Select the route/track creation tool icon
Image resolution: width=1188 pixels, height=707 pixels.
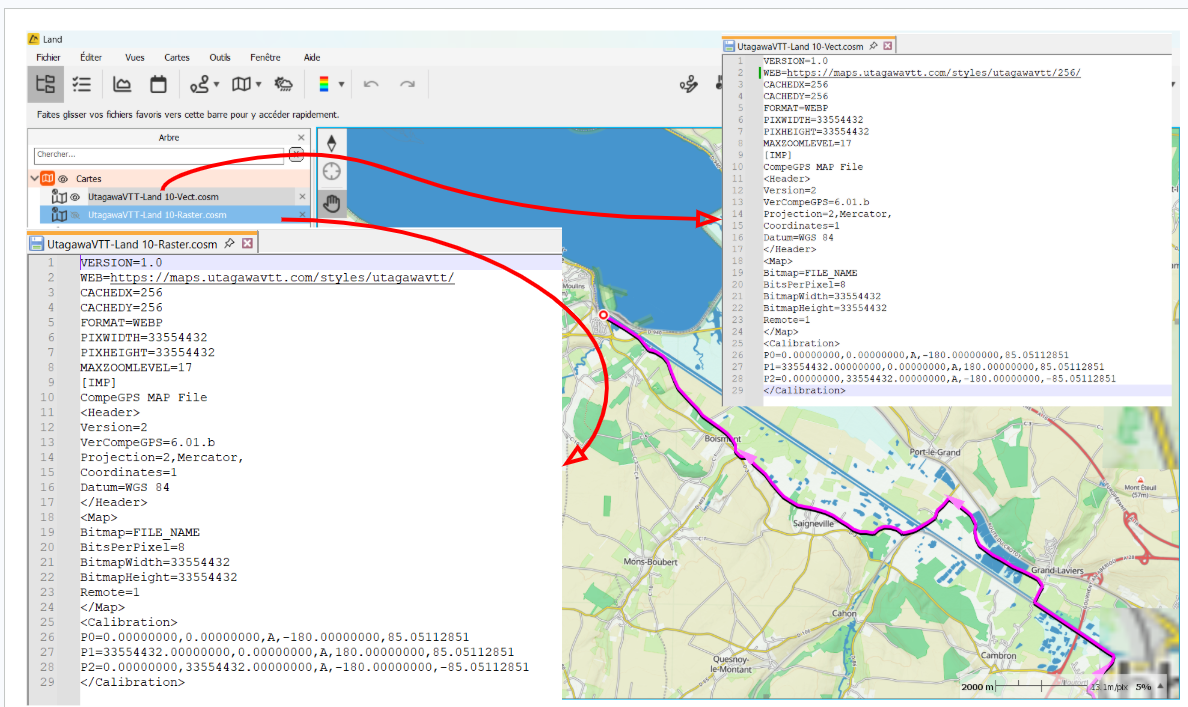[199, 84]
